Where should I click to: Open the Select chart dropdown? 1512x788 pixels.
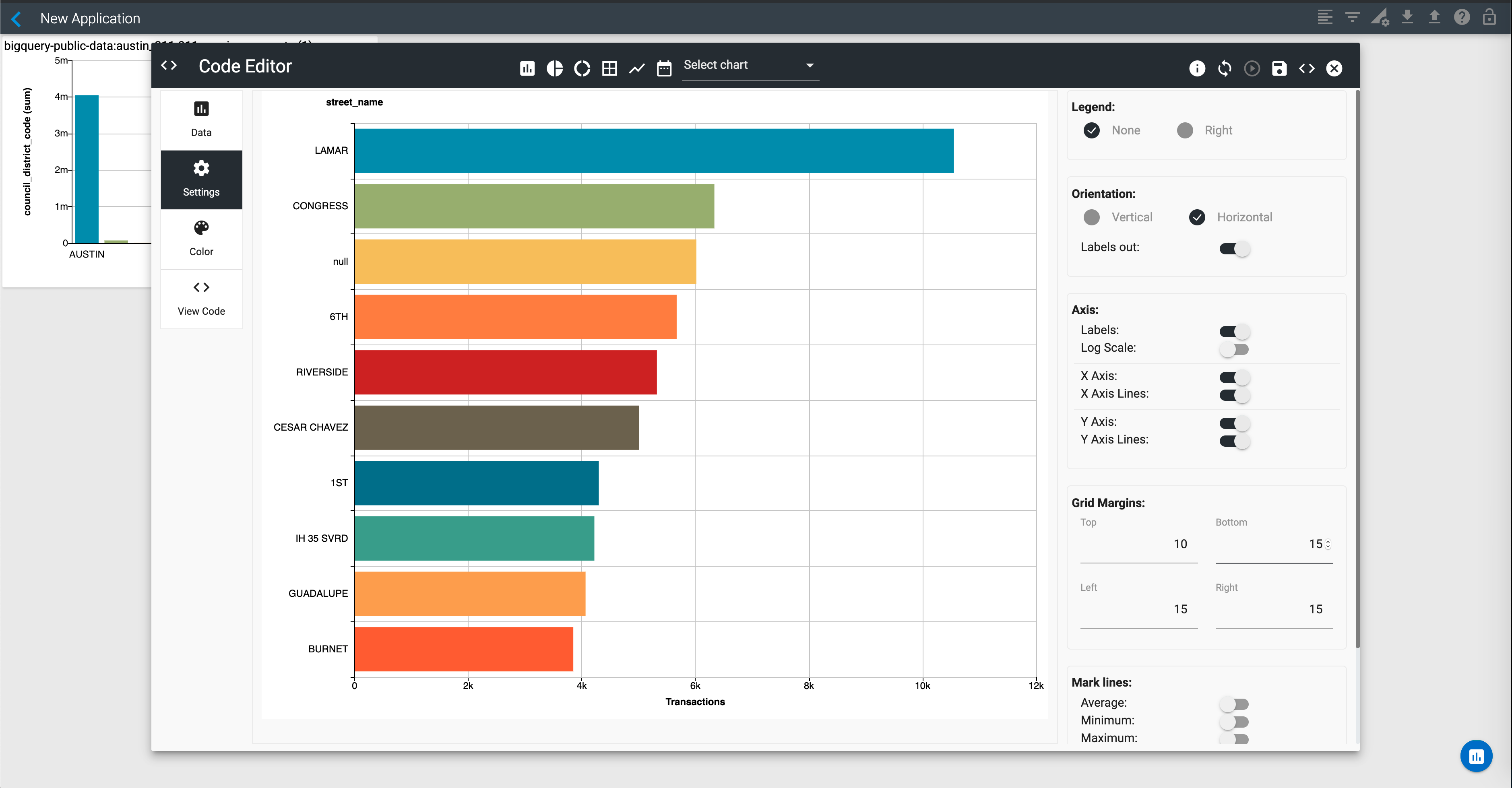coord(750,66)
